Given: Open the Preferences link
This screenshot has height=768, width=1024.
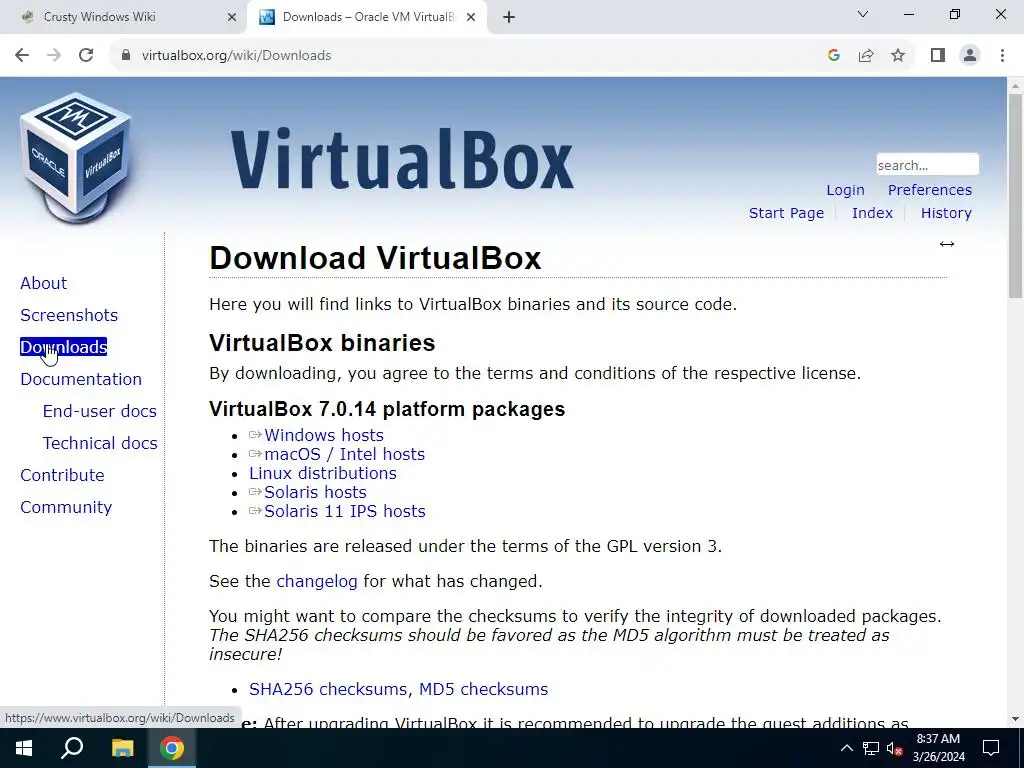Looking at the screenshot, I should coord(929,190).
